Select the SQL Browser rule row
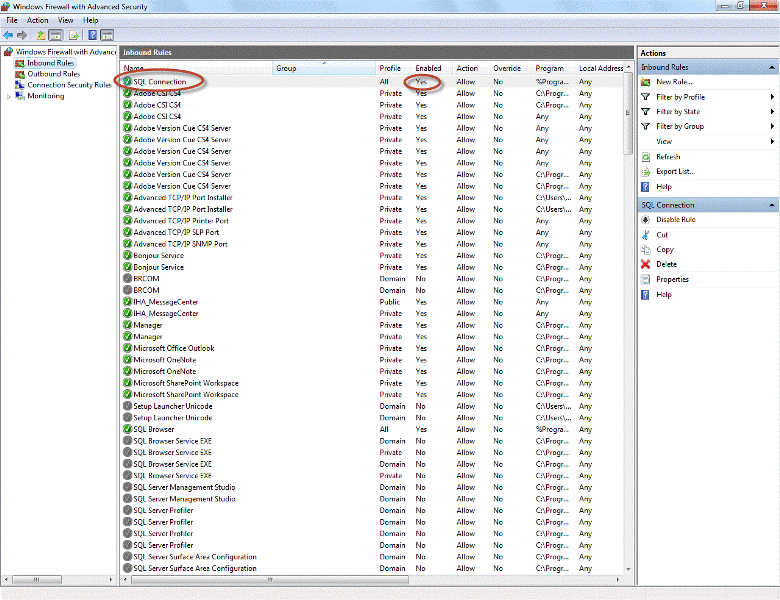Image resolution: width=780 pixels, height=600 pixels. (154, 429)
